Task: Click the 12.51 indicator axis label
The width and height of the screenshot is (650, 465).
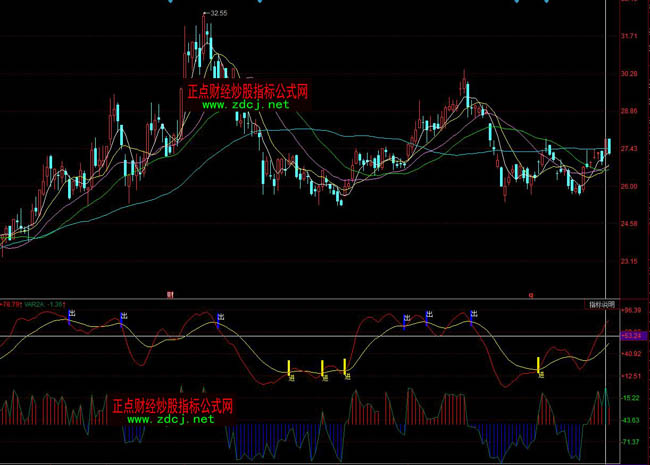Action: coord(631,376)
